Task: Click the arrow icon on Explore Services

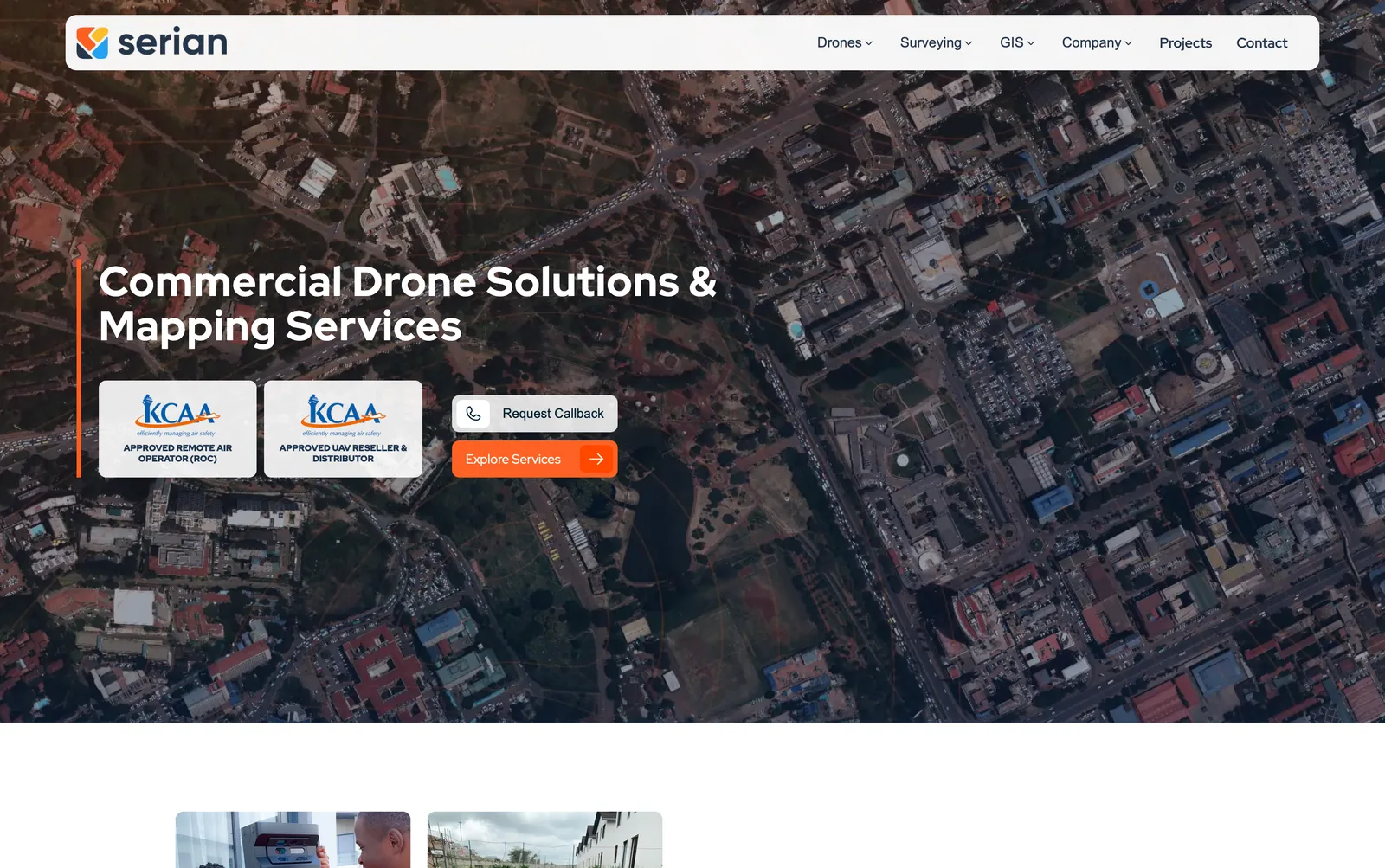Action: point(596,459)
